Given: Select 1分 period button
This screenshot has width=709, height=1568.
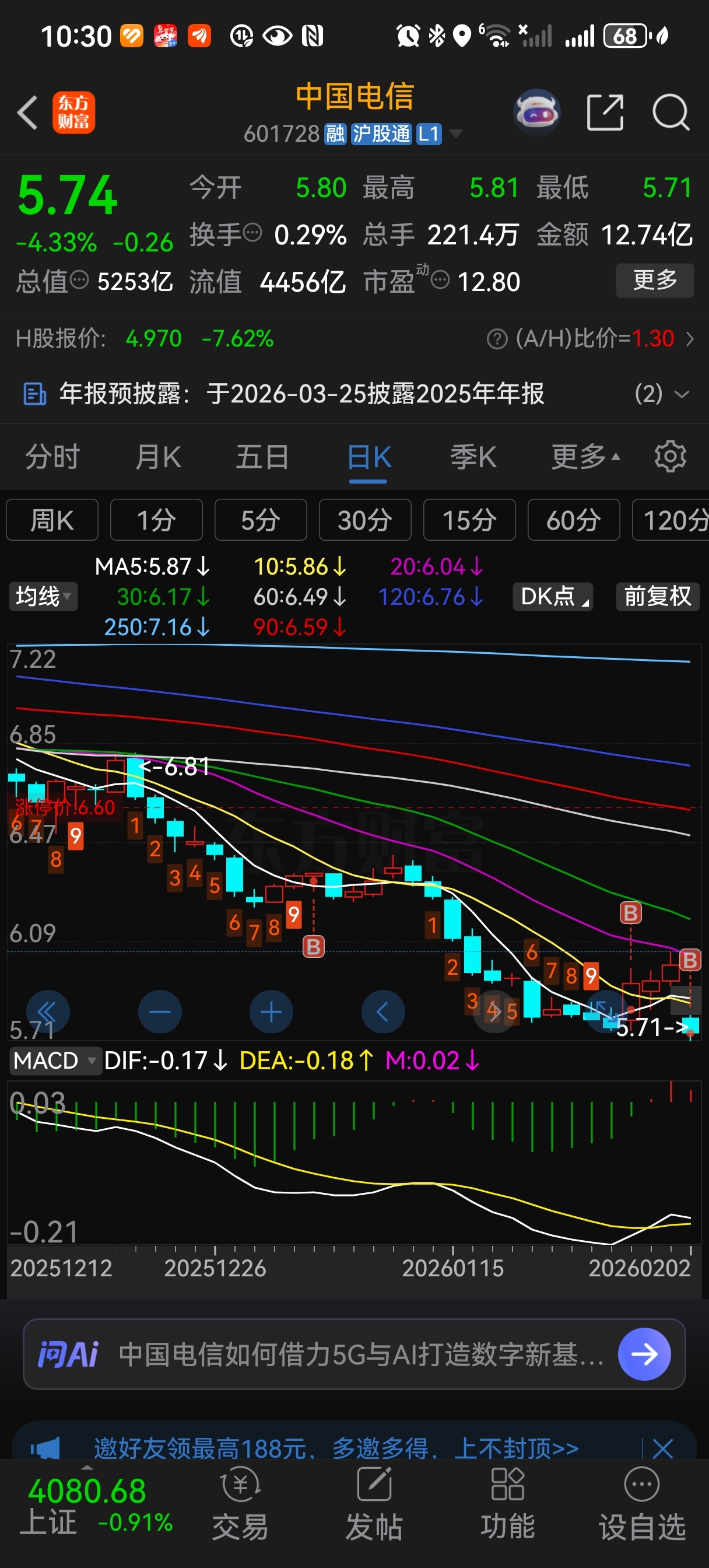Looking at the screenshot, I should coord(156,520).
